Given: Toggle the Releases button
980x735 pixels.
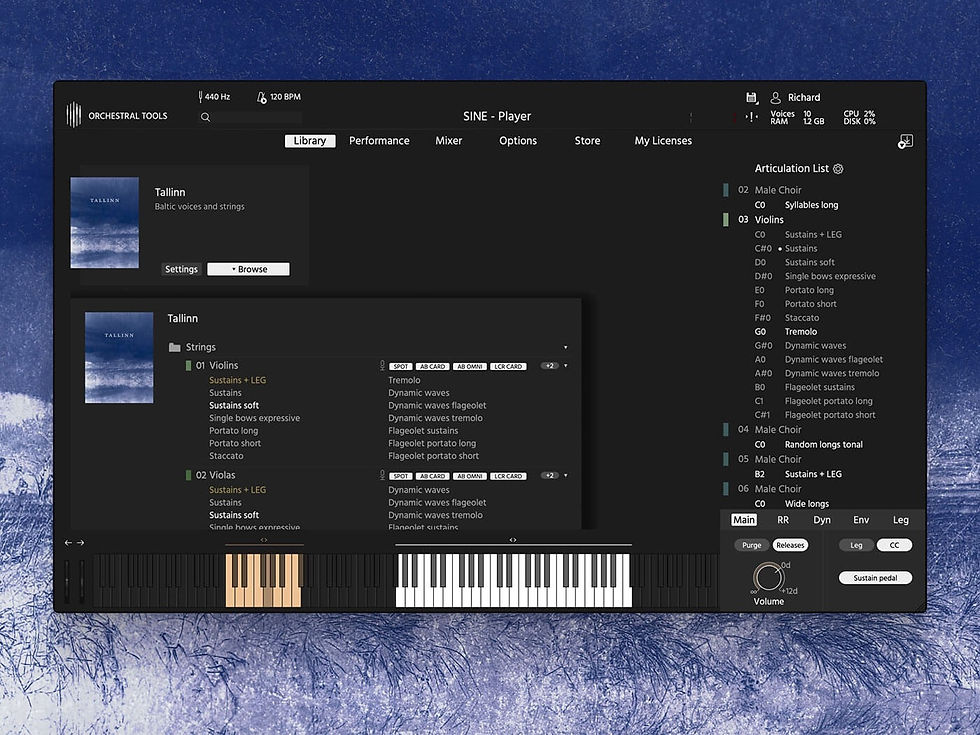Looking at the screenshot, I should [x=790, y=545].
